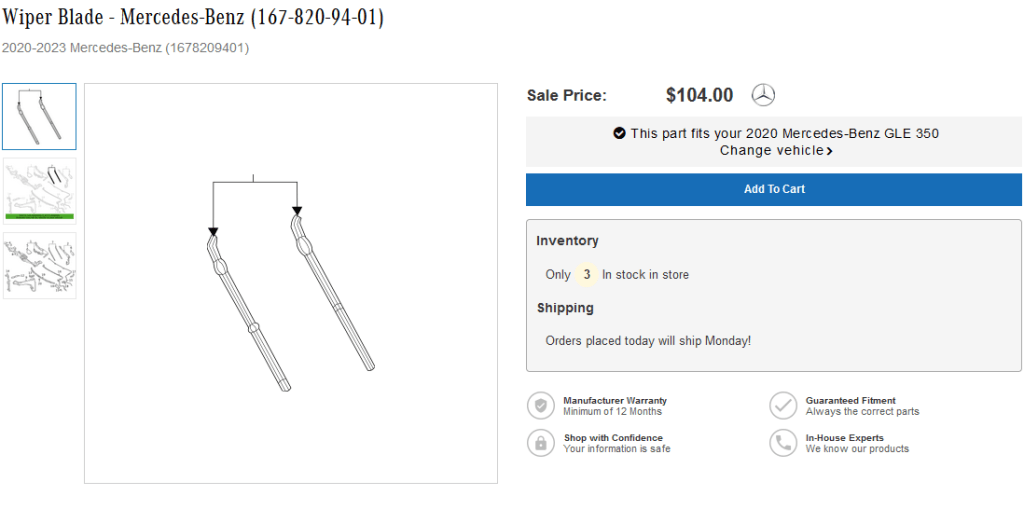Add the wiper blade to cart
Image resolution: width=1024 pixels, height=523 pixels.
(x=774, y=189)
